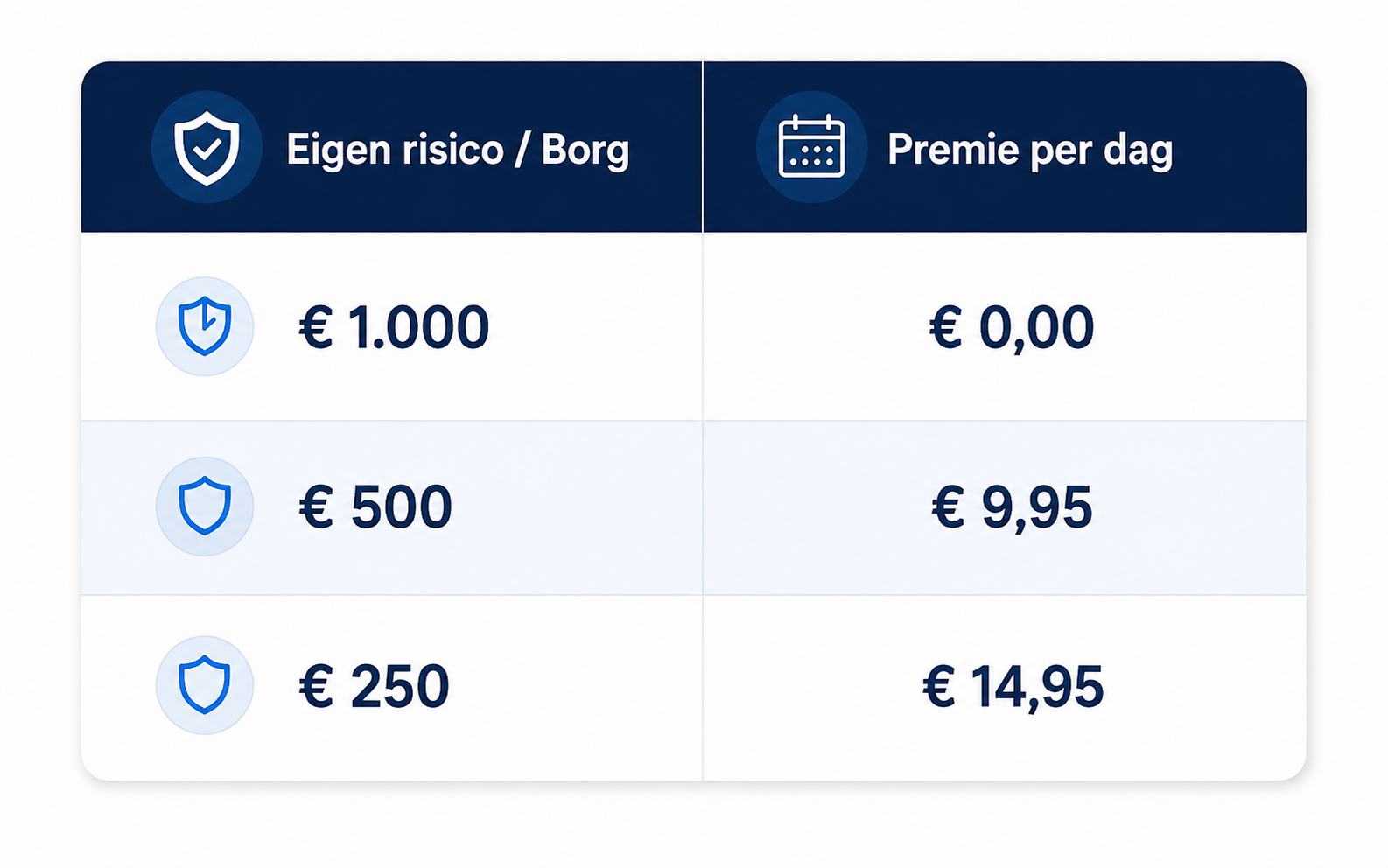Click the shield checkmark icon in header
Image resolution: width=1388 pixels, height=868 pixels.
pos(207,147)
